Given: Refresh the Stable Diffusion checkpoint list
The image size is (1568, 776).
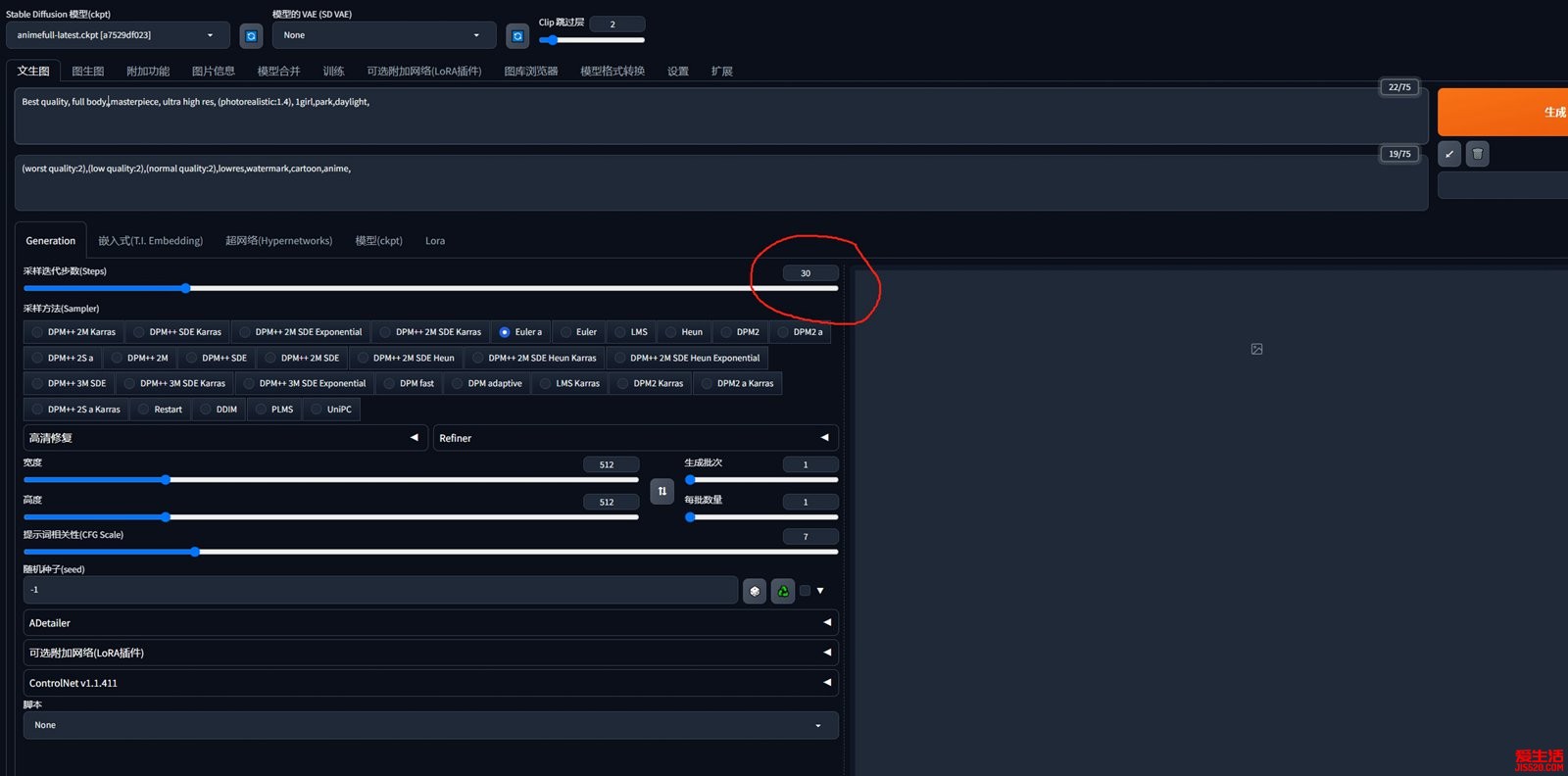Looking at the screenshot, I should click(251, 36).
